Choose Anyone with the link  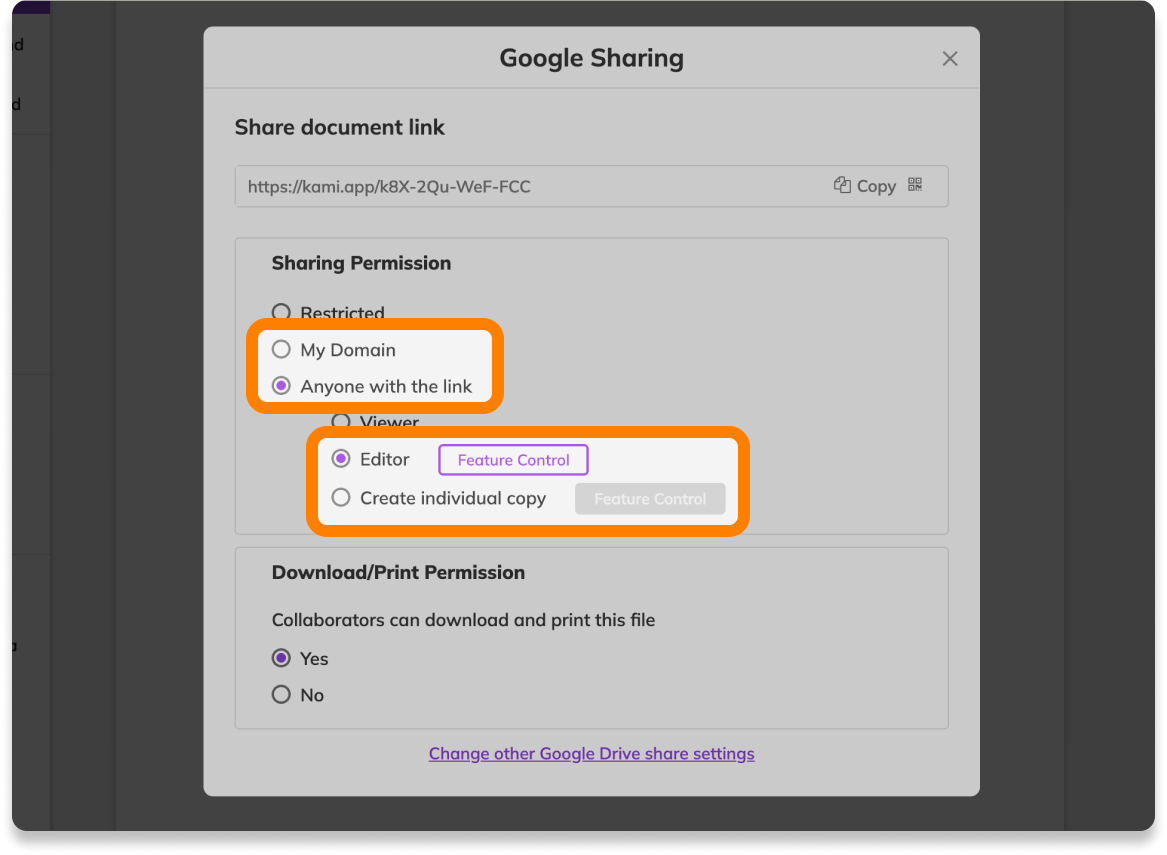[x=281, y=385]
